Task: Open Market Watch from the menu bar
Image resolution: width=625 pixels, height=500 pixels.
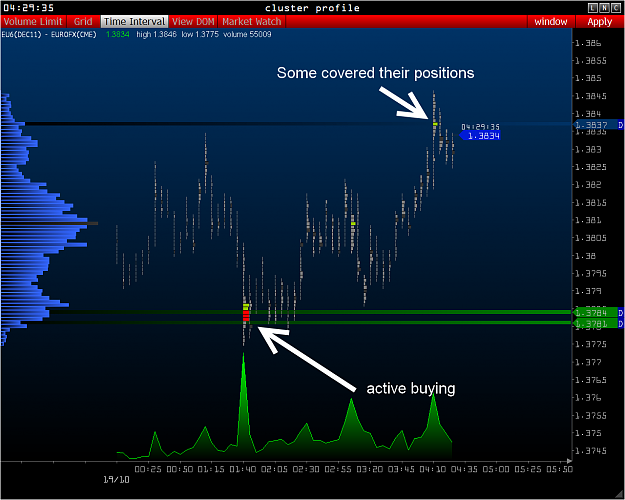Action: tap(252, 22)
